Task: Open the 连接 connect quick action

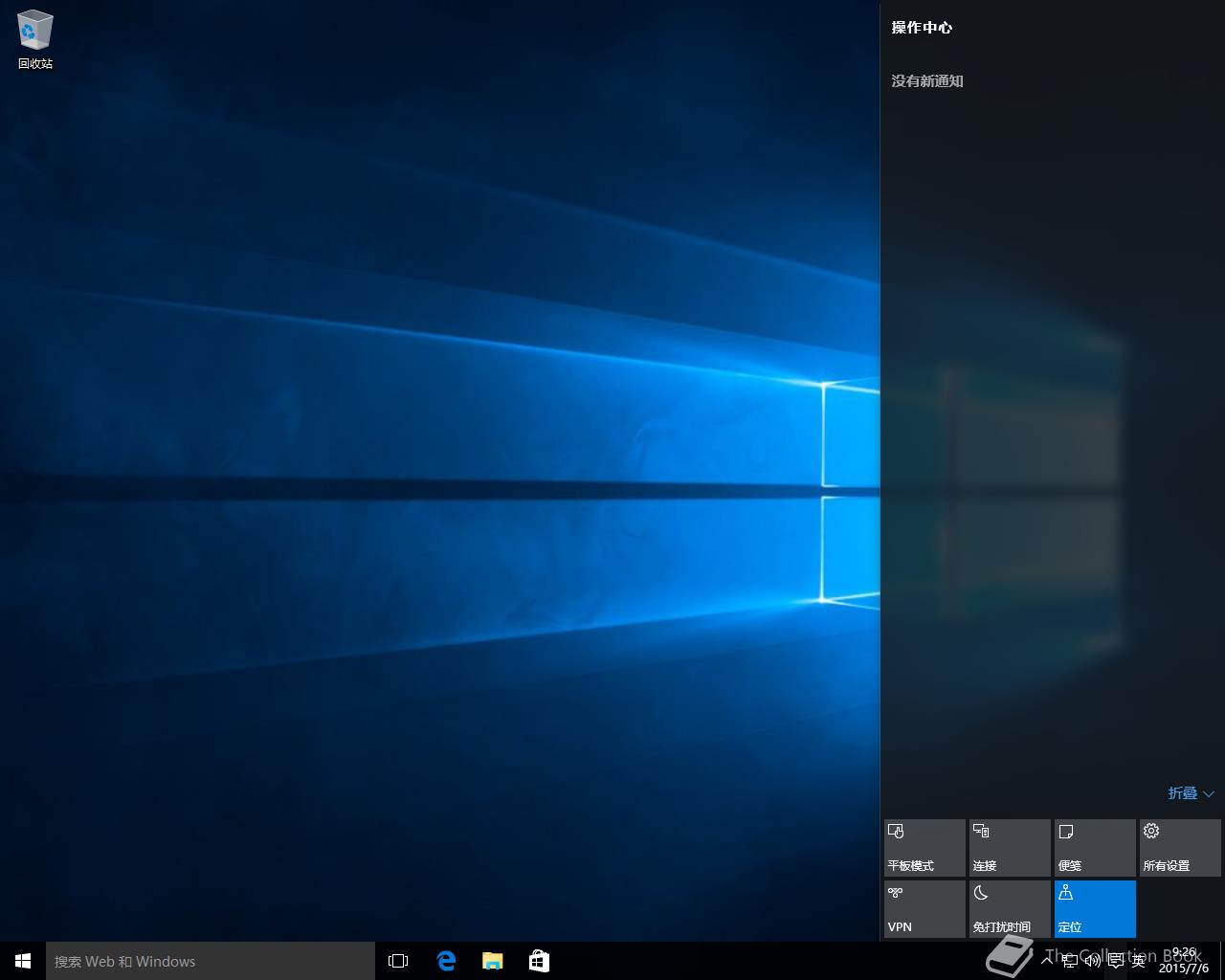Action: (x=1010, y=848)
